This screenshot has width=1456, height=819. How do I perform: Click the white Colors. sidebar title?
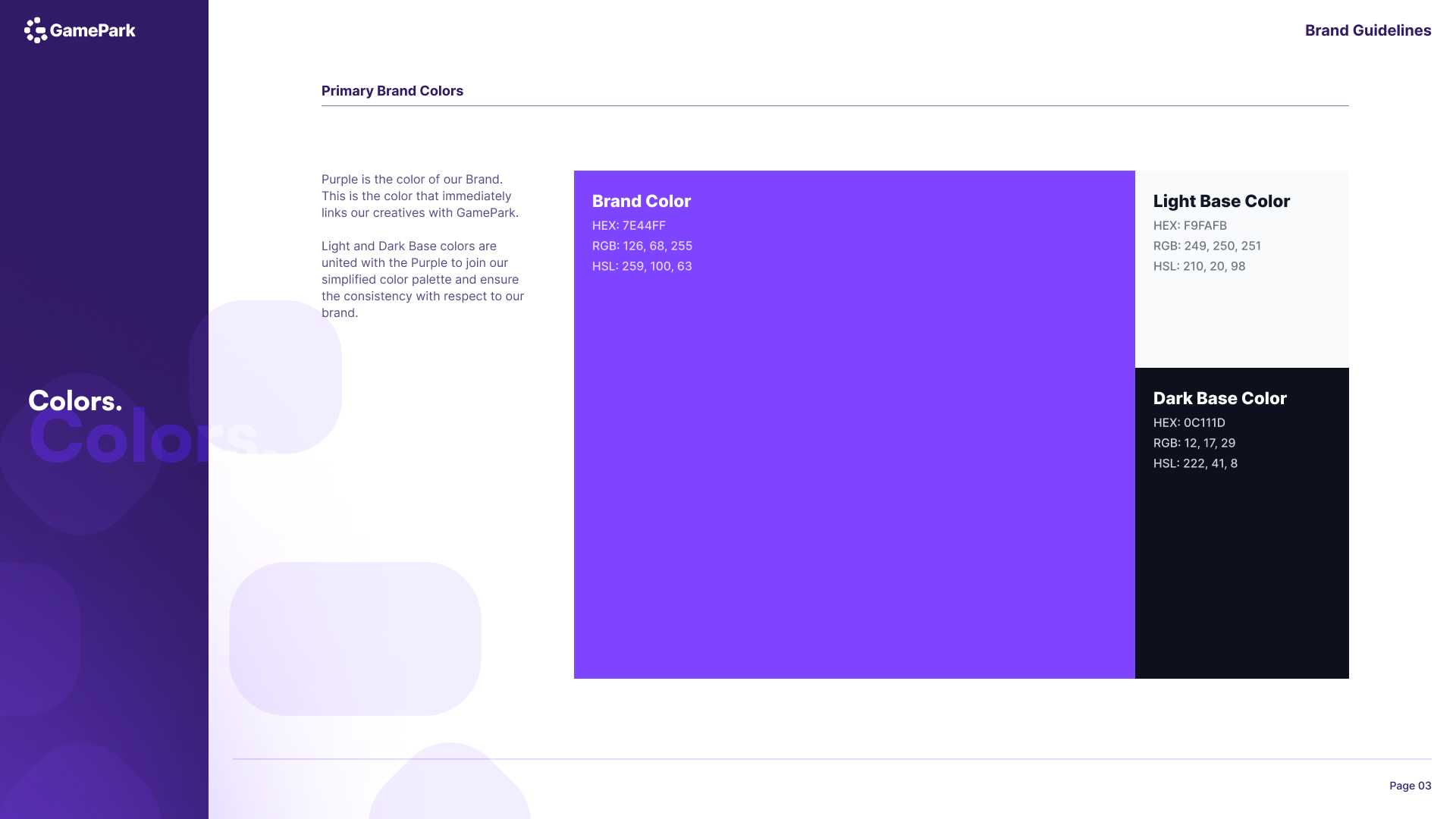click(75, 400)
